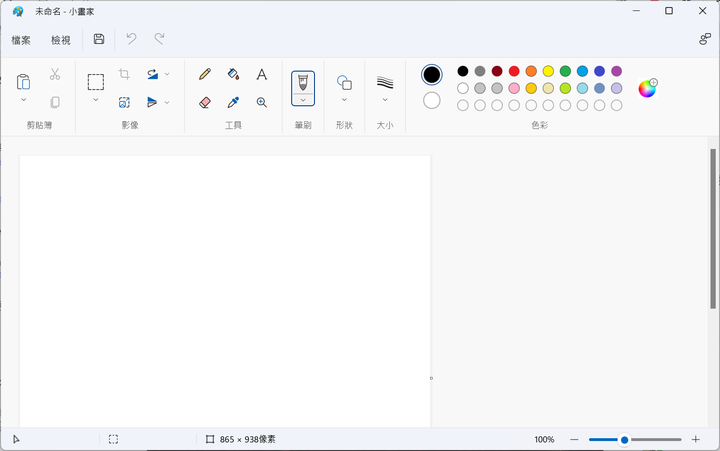This screenshot has width=720, height=451.
Task: Click the zoom out minus button
Action: pos(574,440)
